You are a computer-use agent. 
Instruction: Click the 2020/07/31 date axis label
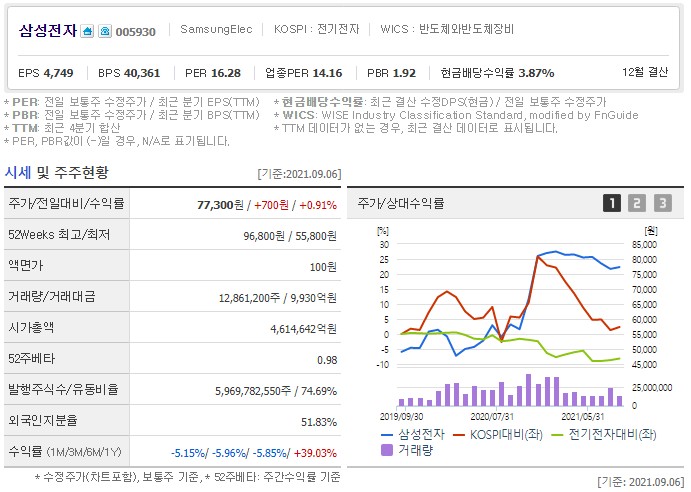coord(492,417)
